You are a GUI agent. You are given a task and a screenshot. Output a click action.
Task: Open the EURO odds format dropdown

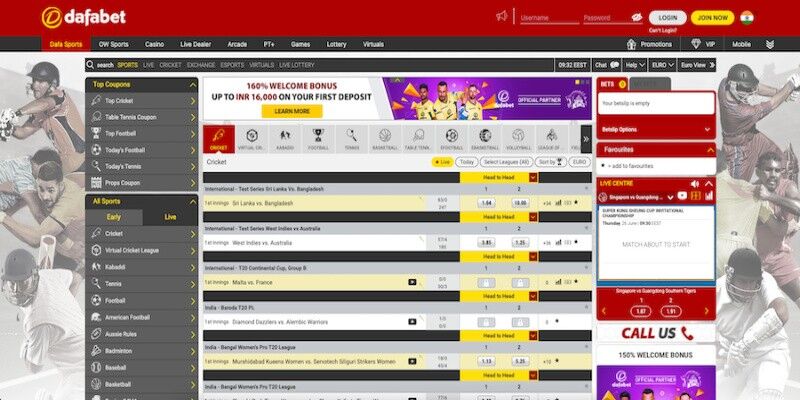(x=663, y=65)
